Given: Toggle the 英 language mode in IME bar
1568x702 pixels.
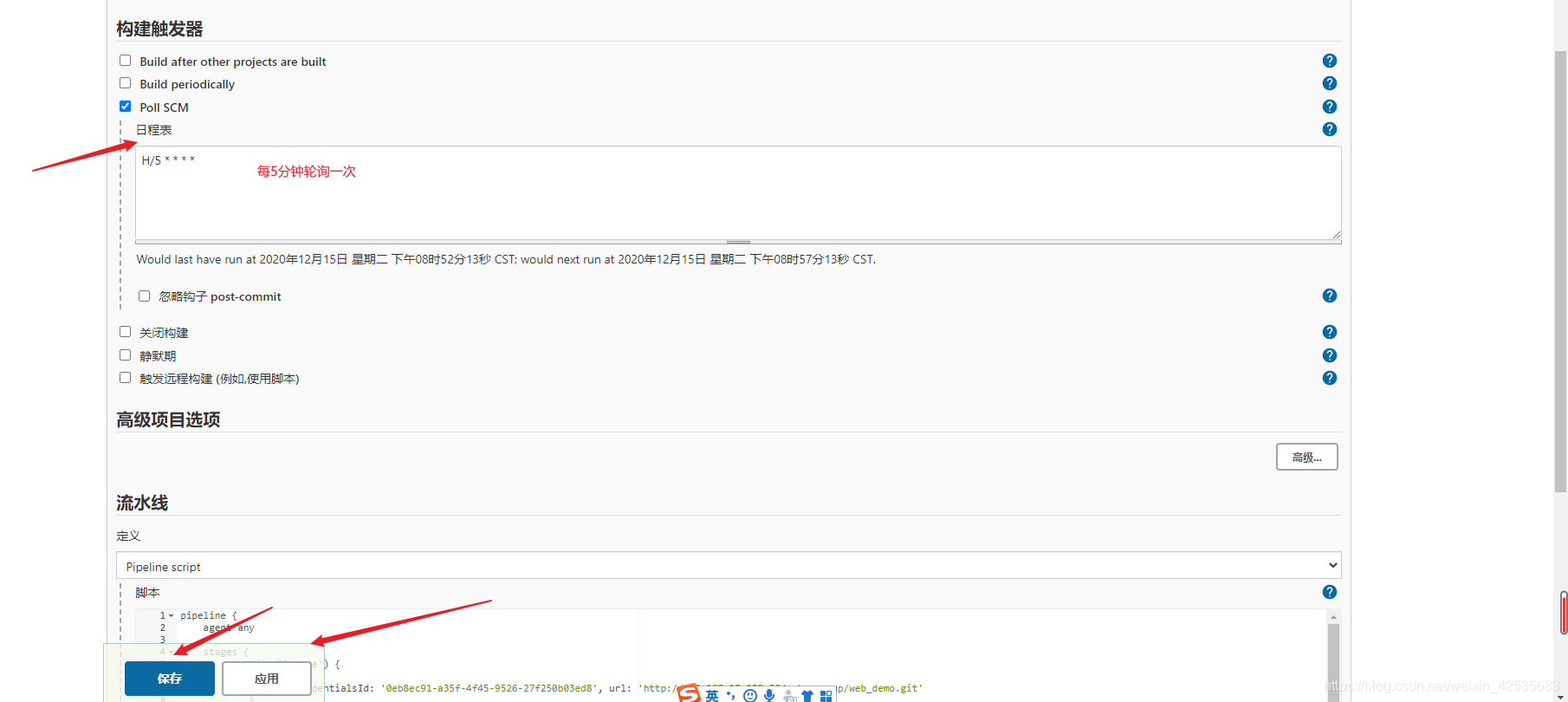Looking at the screenshot, I should pyautogui.click(x=712, y=695).
